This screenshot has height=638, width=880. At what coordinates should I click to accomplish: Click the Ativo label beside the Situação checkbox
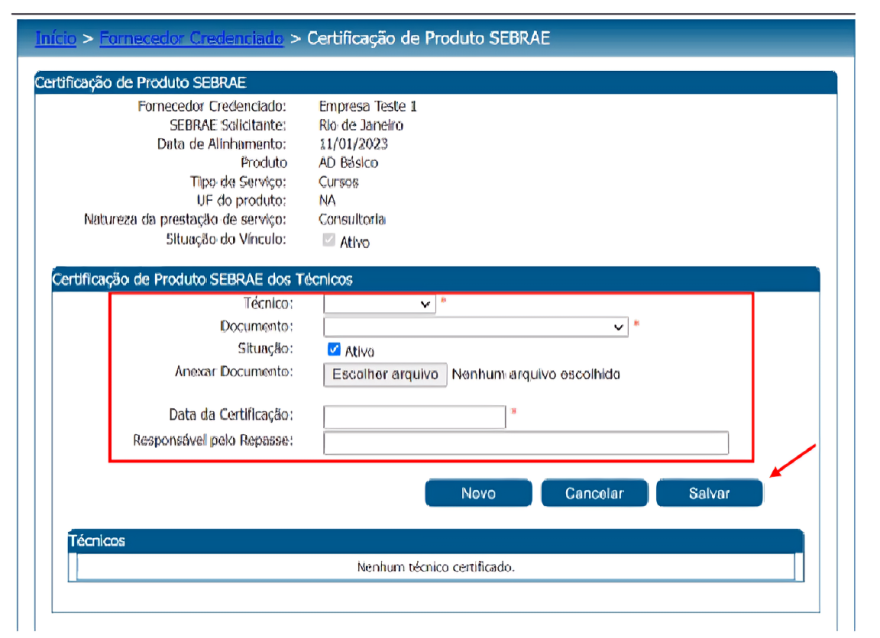[x=359, y=352]
